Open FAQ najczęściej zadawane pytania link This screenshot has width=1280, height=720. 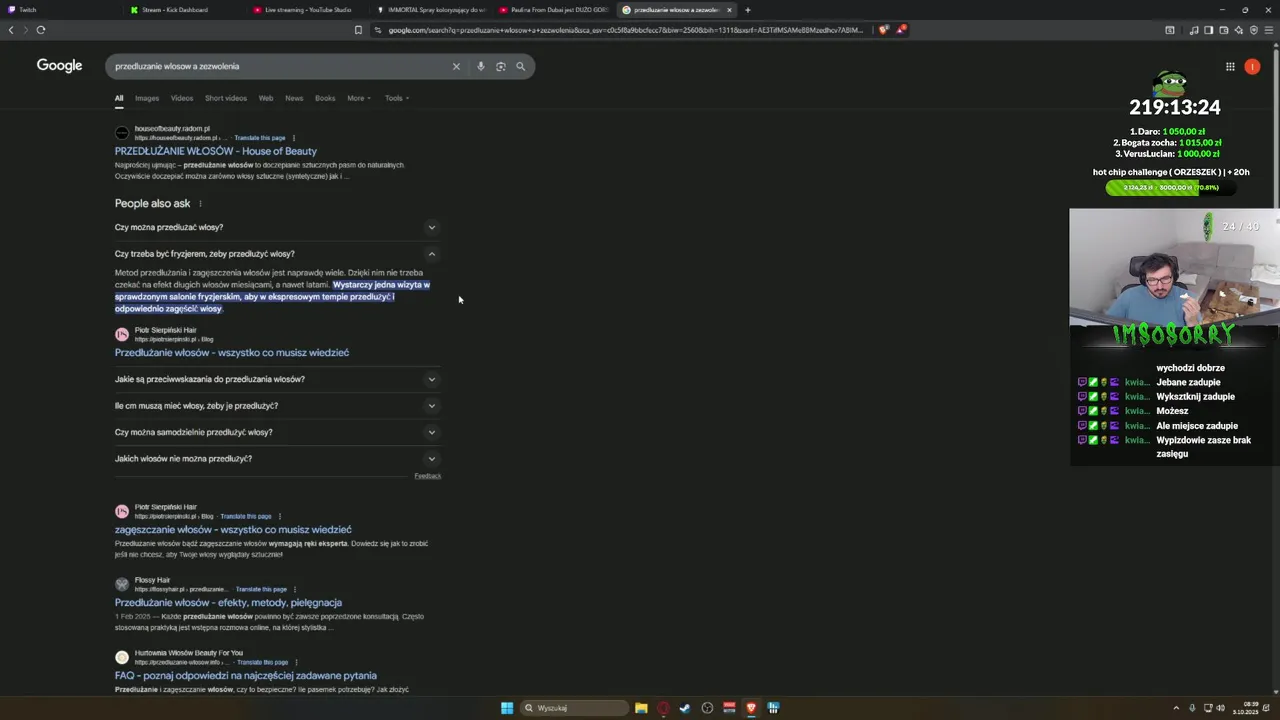point(245,676)
